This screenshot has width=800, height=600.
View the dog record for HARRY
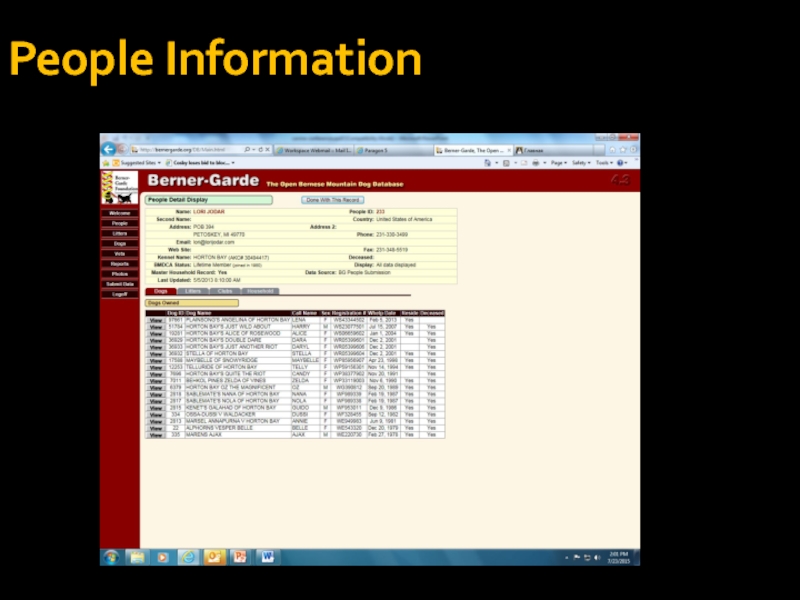pyautogui.click(x=156, y=326)
